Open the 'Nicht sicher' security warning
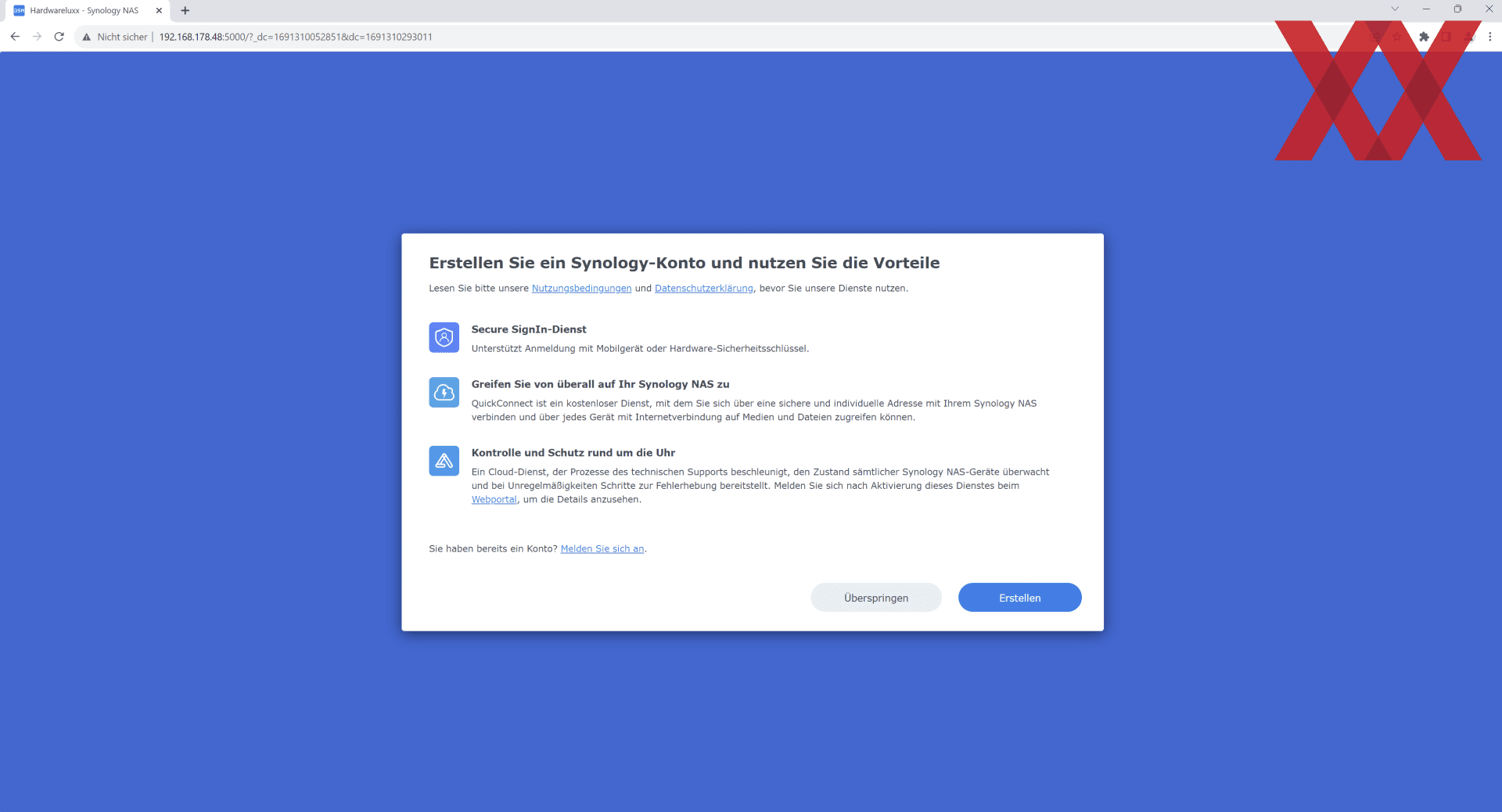The width and height of the screenshot is (1502, 812). pyautogui.click(x=115, y=37)
